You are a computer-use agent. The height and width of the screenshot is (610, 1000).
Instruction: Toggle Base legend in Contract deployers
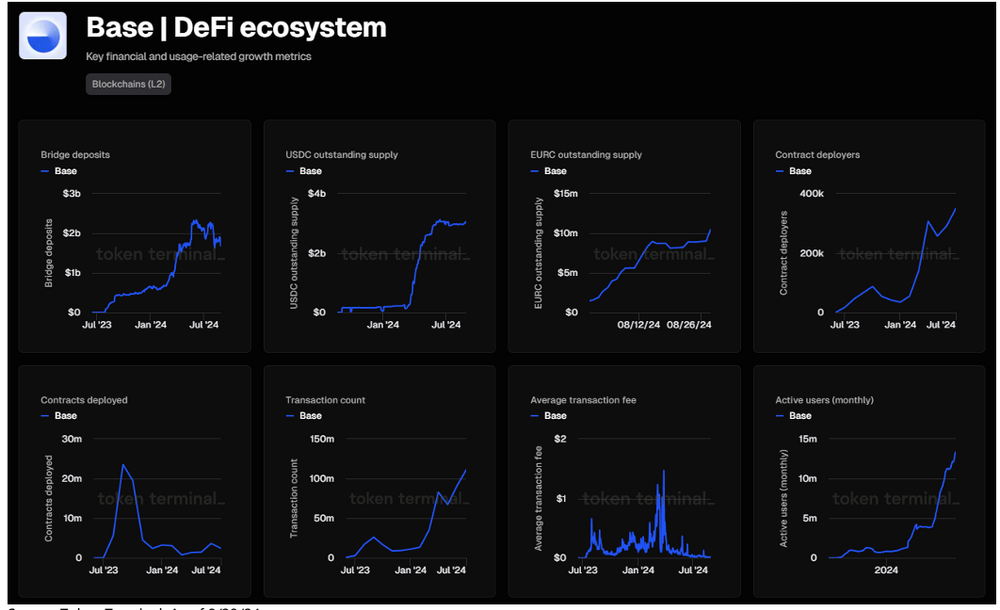pyautogui.click(x=794, y=171)
